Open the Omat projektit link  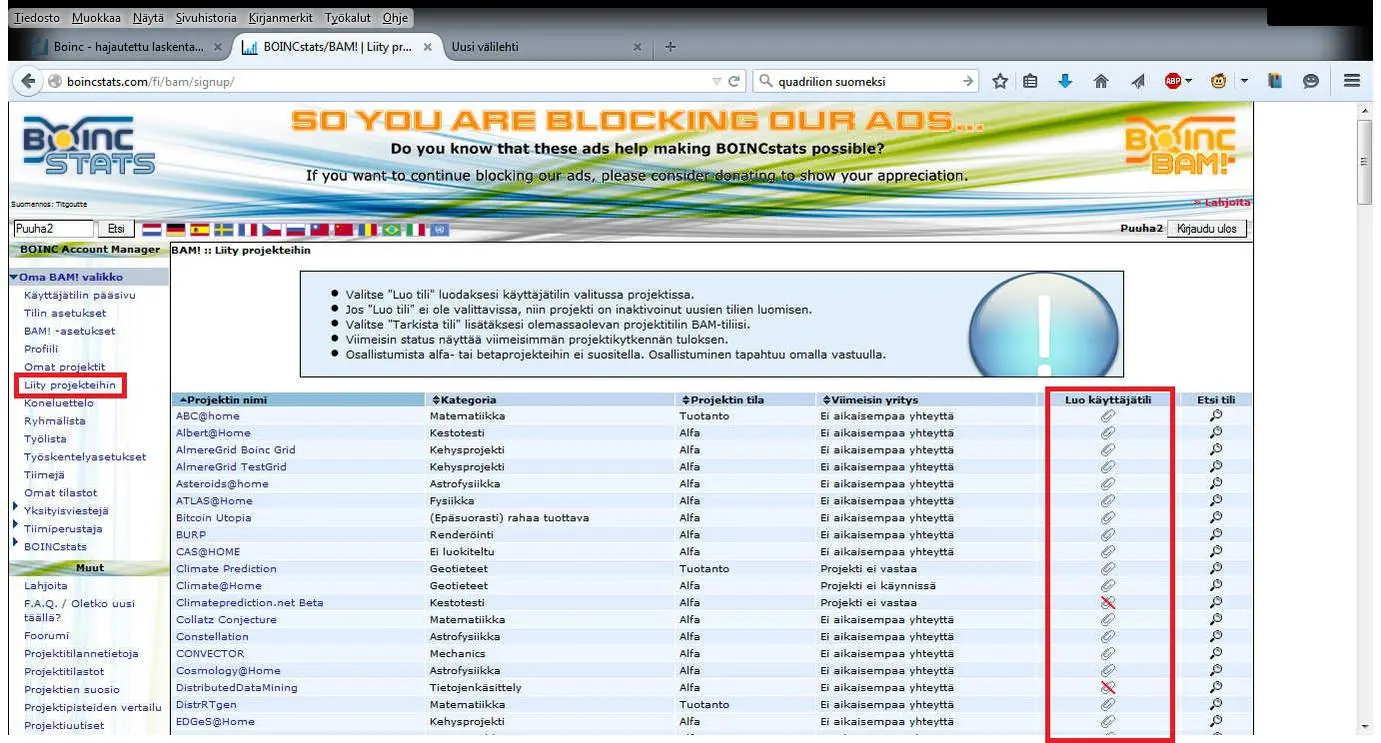(x=65, y=367)
